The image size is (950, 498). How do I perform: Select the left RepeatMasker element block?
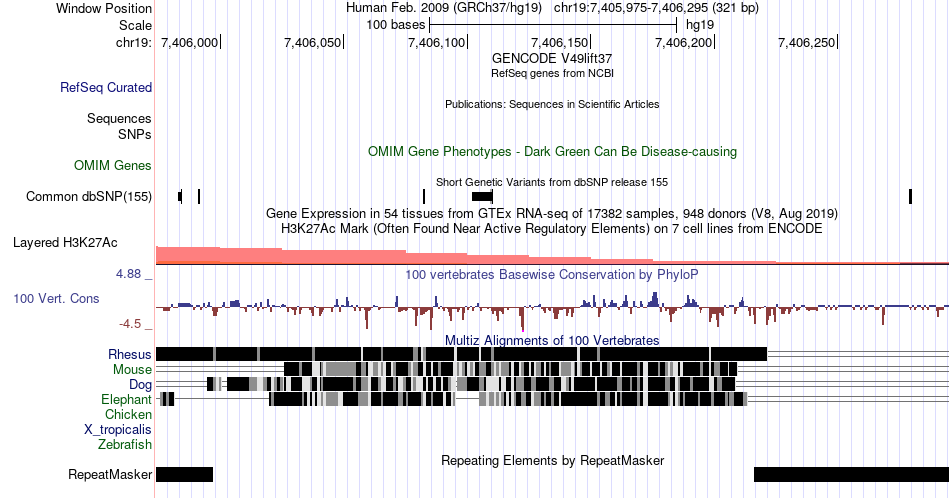184,474
